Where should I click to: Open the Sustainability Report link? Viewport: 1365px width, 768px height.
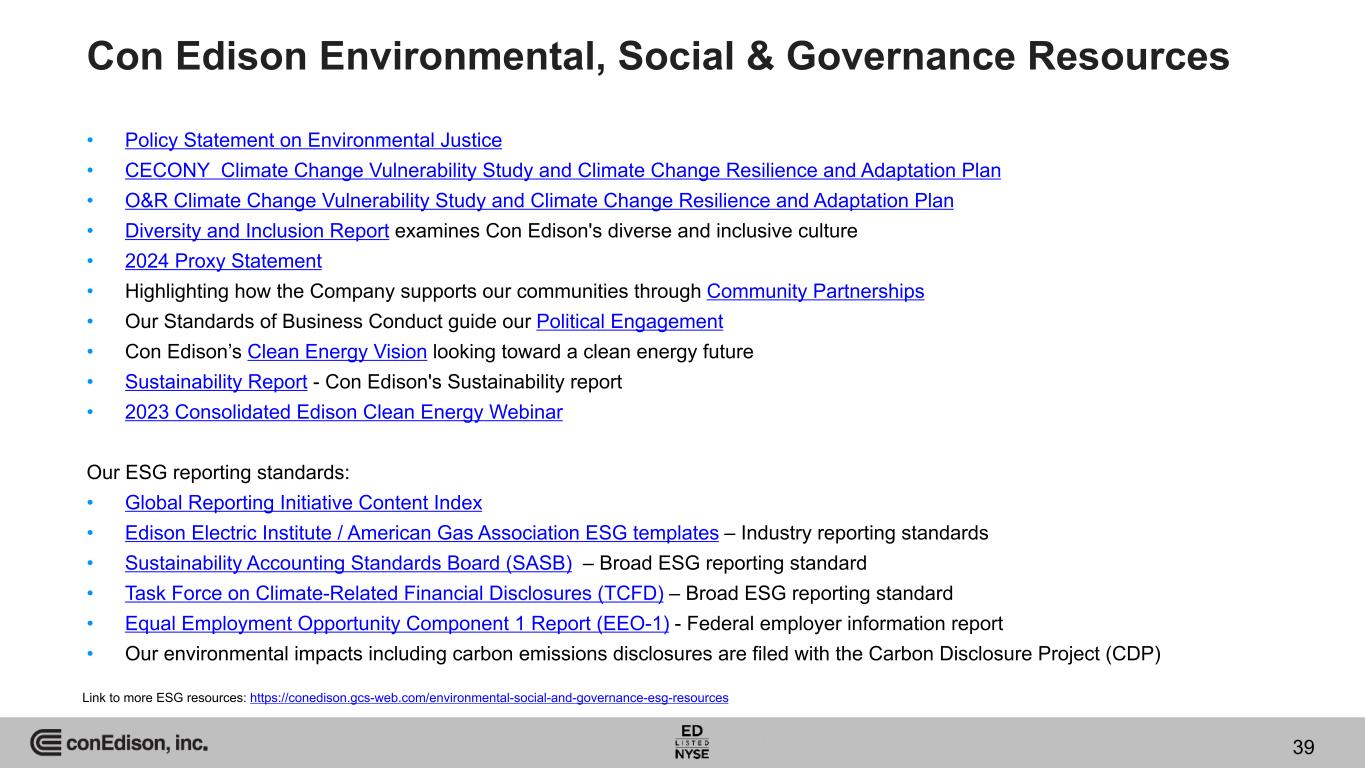click(216, 382)
